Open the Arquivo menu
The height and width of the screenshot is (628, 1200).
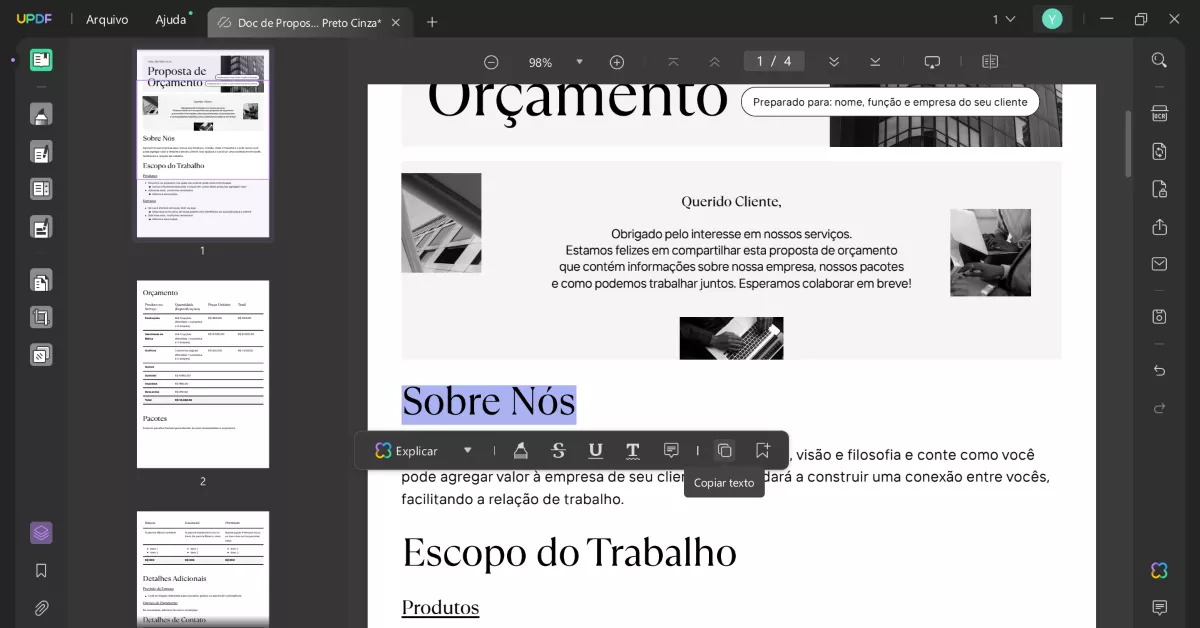[107, 18]
